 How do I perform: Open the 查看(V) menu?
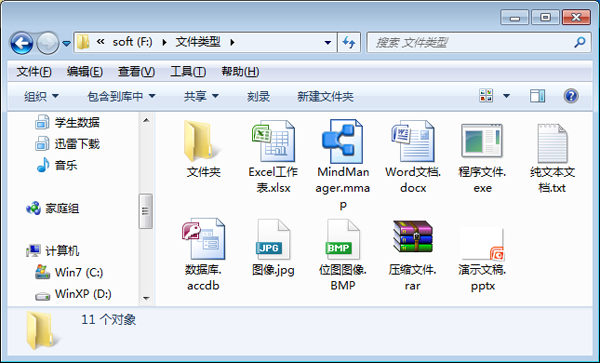(x=136, y=72)
